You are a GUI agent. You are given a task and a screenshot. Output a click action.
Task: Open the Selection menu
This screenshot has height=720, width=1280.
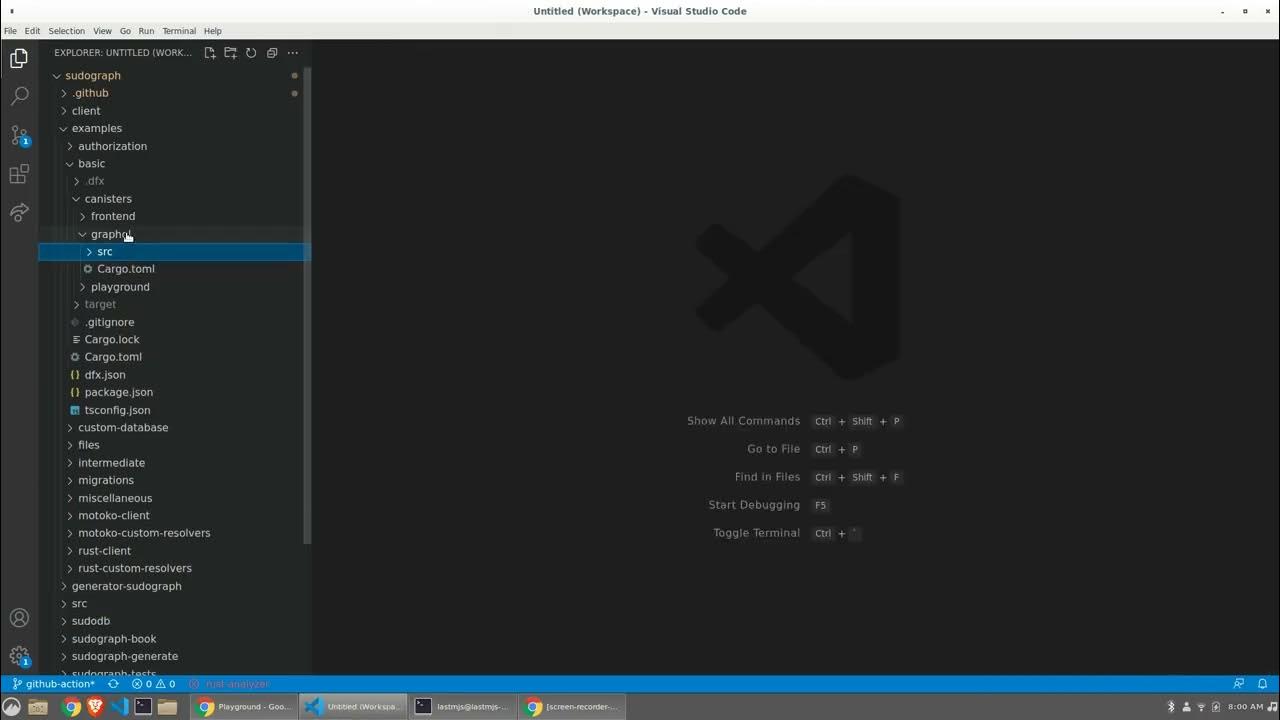66,31
